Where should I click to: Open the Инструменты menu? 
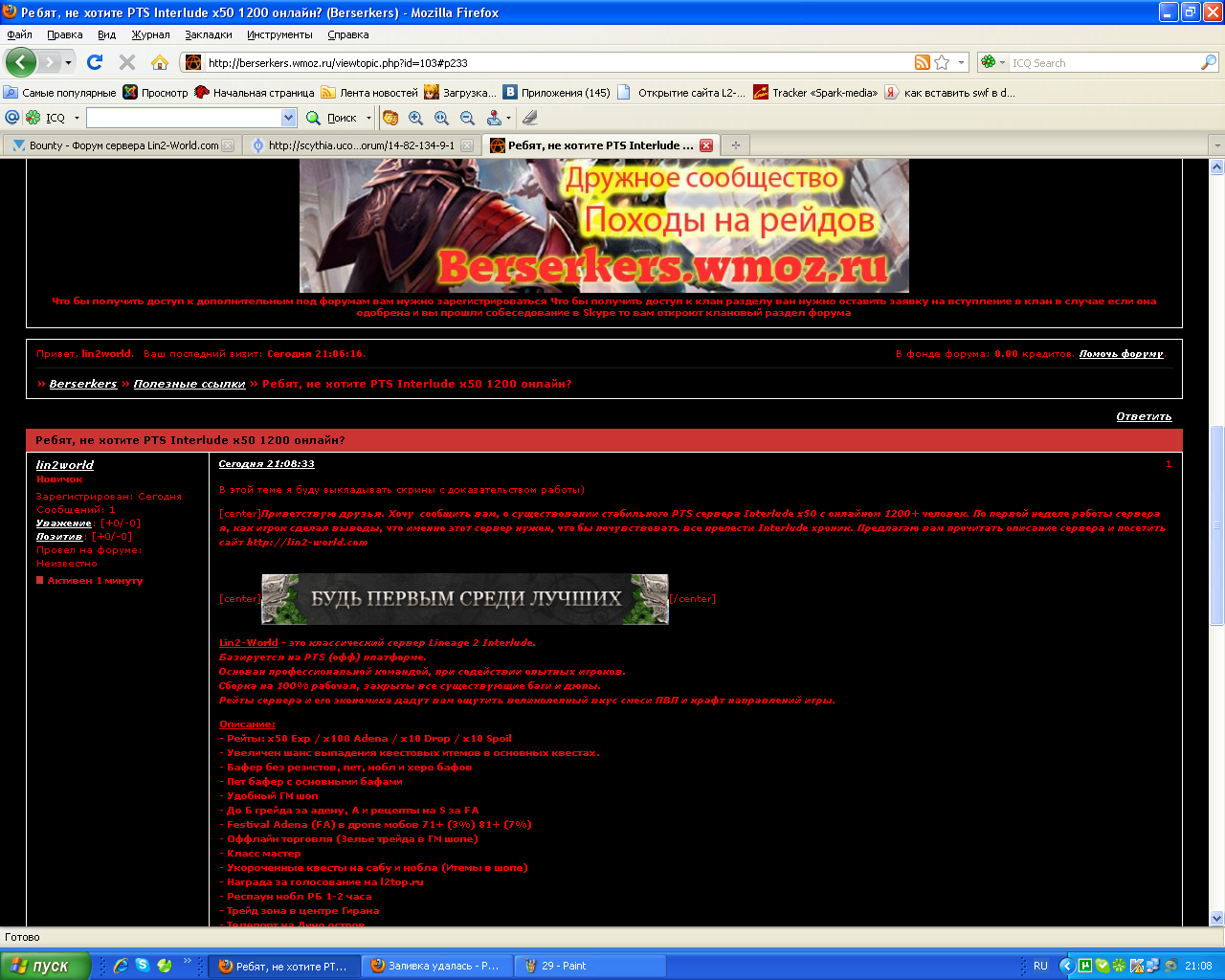point(279,34)
